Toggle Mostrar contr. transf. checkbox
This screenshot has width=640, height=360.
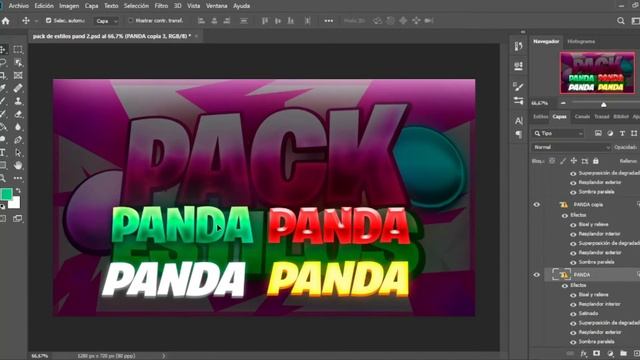pyautogui.click(x=131, y=20)
